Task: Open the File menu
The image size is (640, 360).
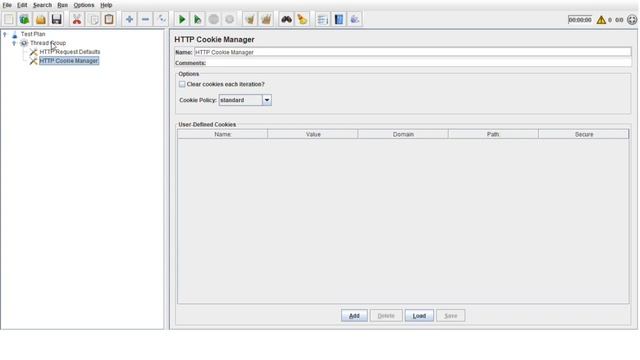Action: 7,5
